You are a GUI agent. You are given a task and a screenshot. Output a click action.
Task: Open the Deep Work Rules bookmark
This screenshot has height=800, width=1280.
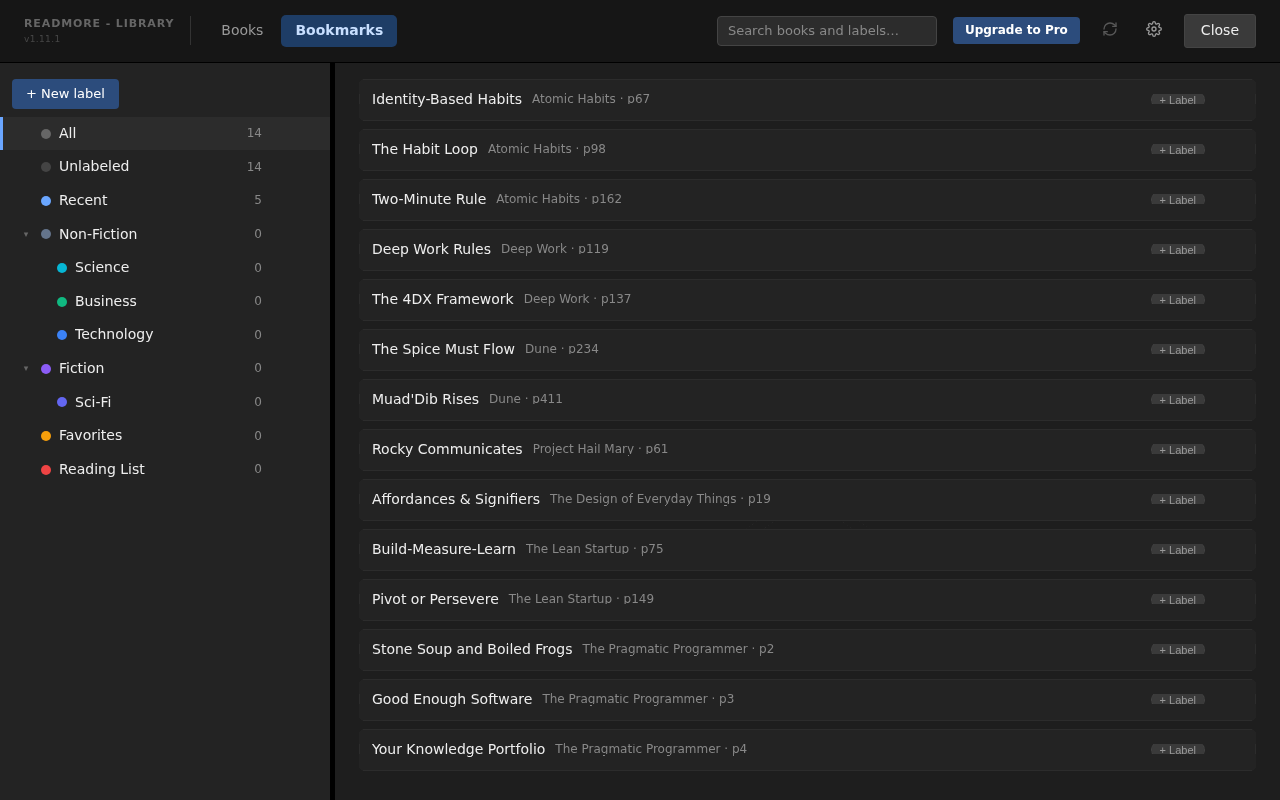pos(807,250)
